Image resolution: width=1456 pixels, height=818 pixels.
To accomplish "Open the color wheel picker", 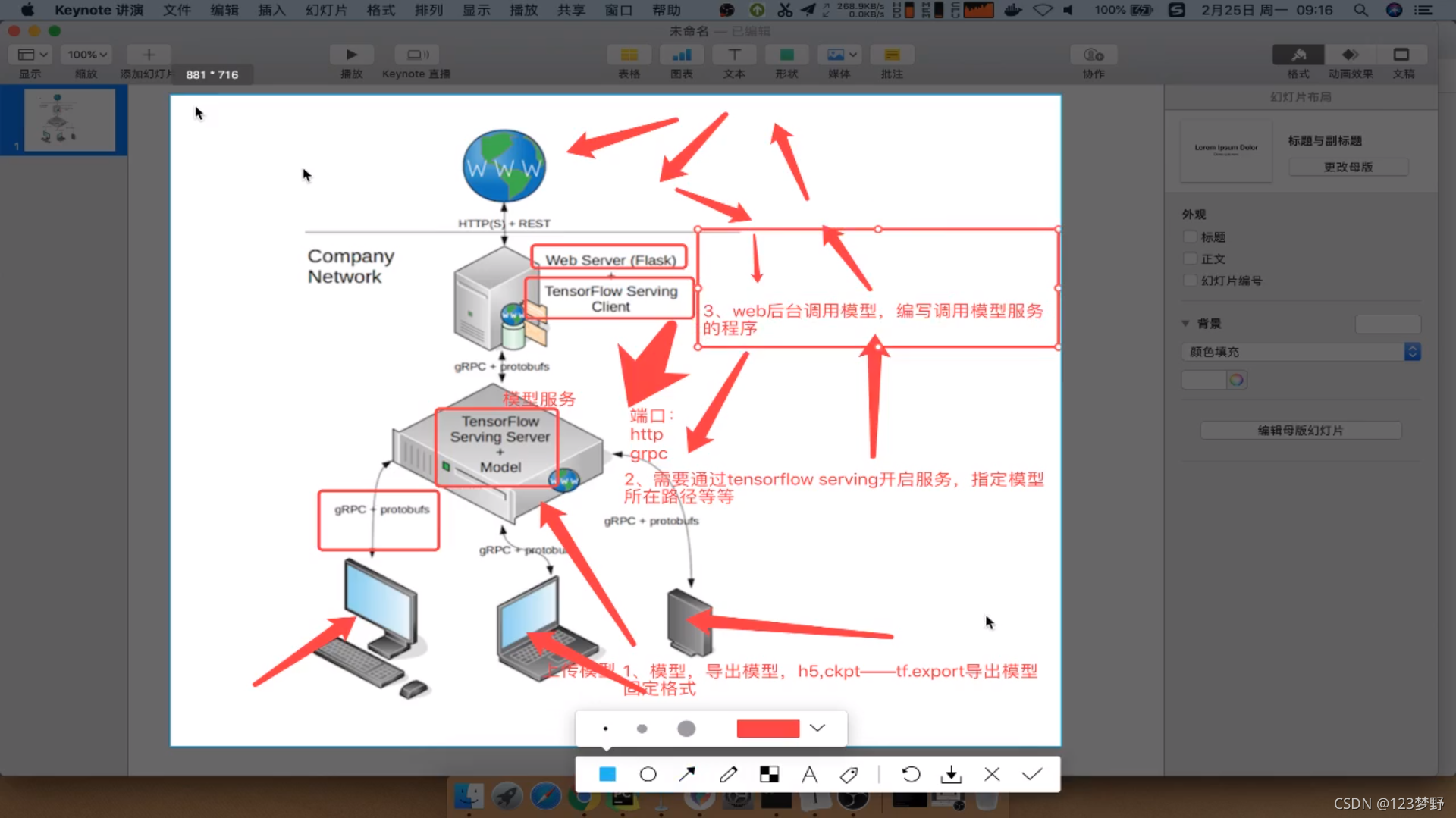I will click(1236, 380).
